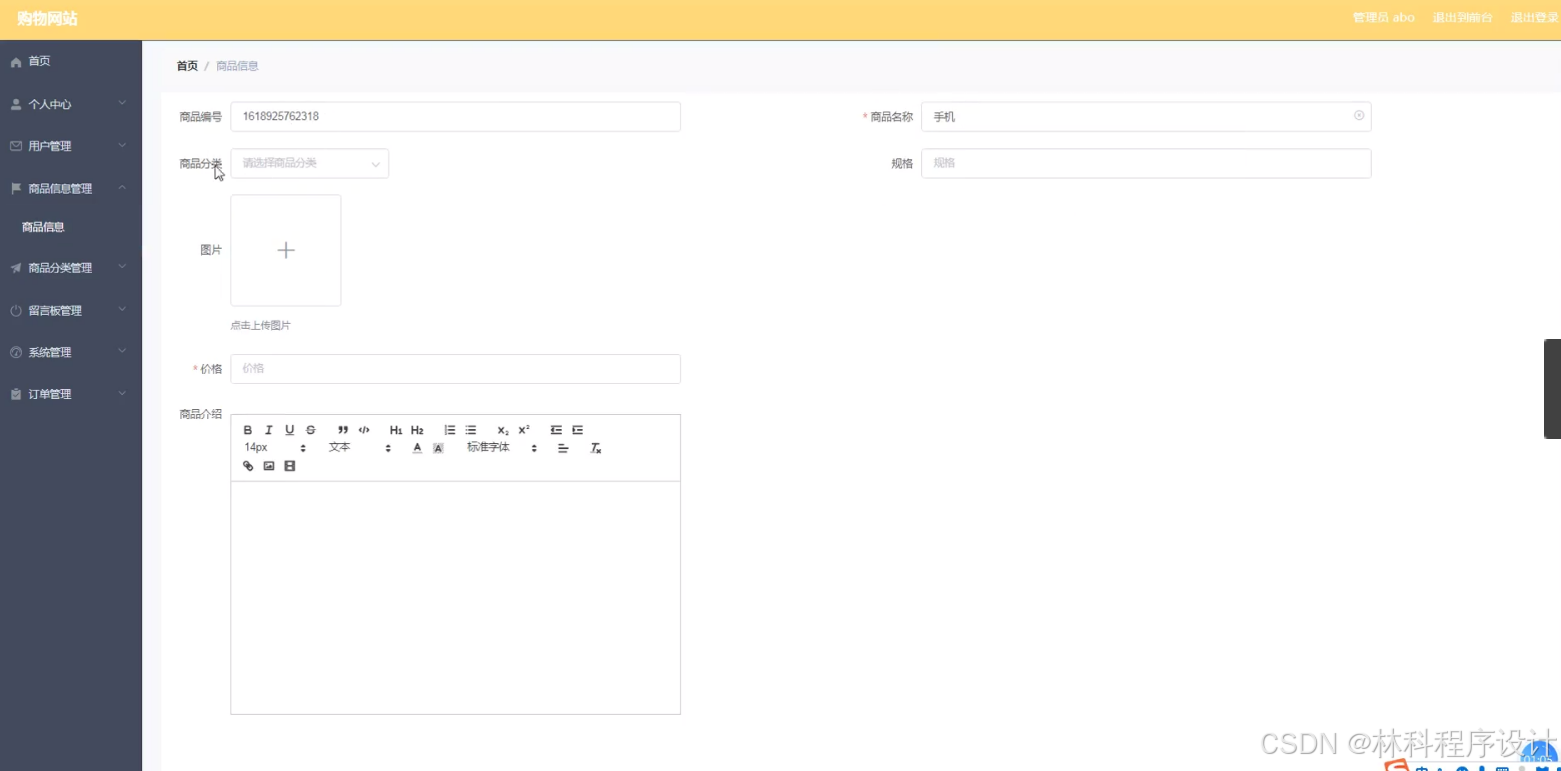Insert an image via the editor toolbar

pyautogui.click(x=268, y=466)
